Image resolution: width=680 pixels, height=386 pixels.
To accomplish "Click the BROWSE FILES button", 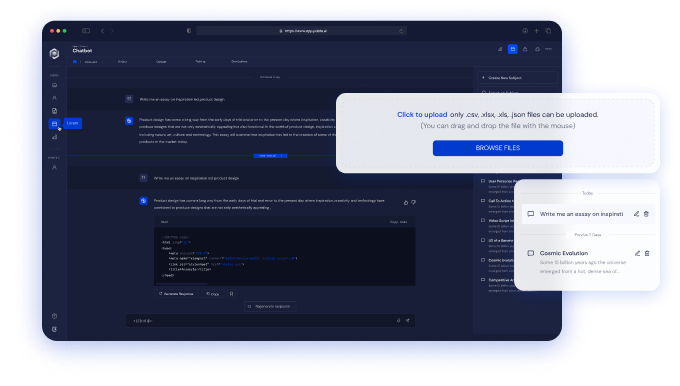I will [x=498, y=148].
